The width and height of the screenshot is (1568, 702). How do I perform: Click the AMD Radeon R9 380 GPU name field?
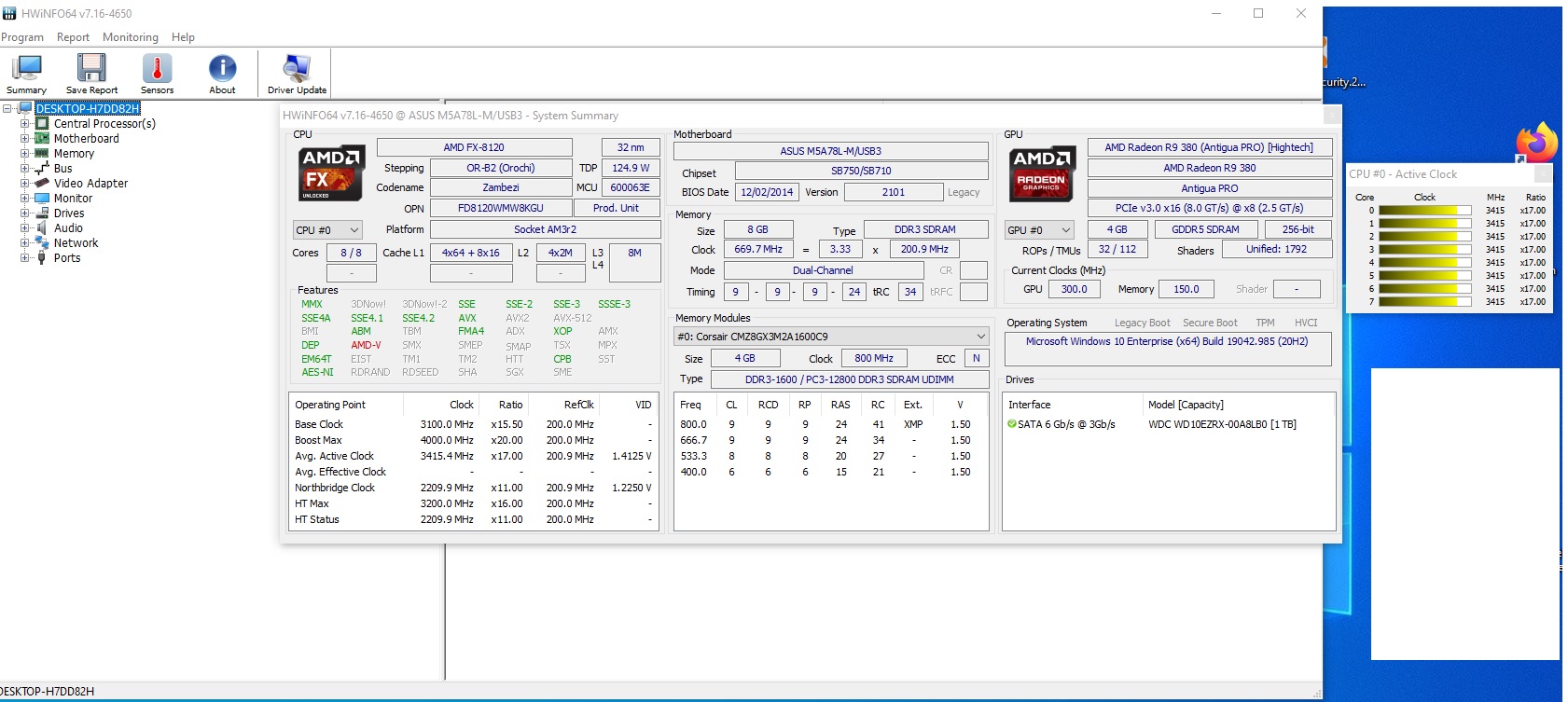click(x=1209, y=168)
